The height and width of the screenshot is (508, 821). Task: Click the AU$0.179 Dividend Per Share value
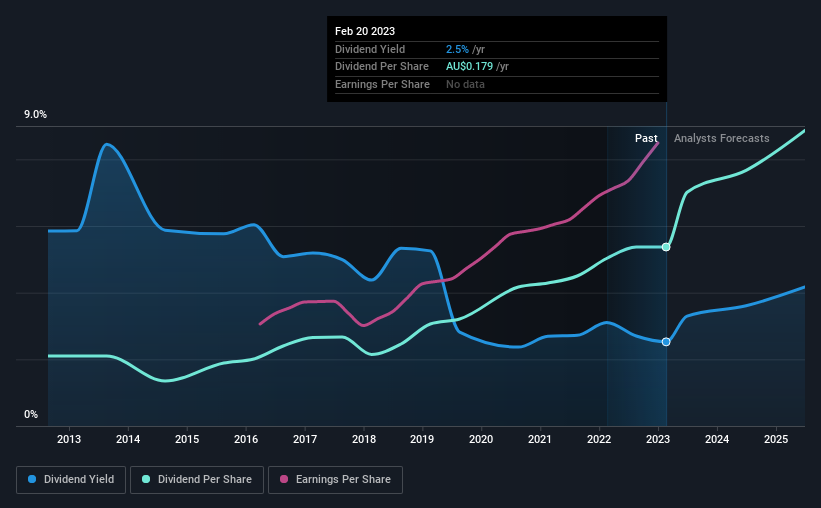(469, 67)
